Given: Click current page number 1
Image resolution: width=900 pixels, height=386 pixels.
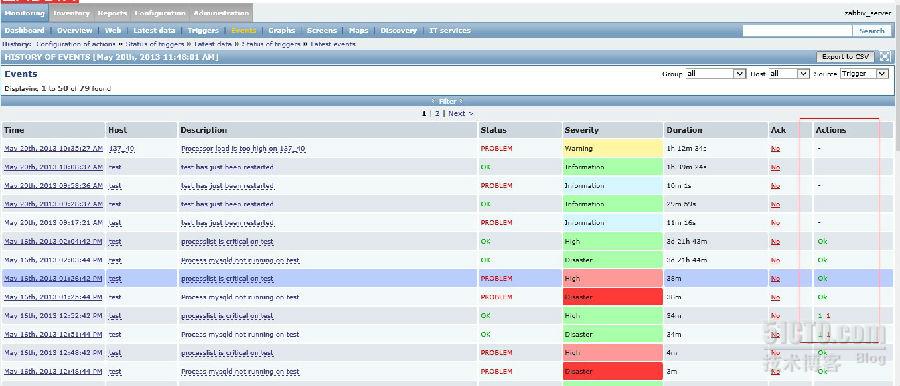Looking at the screenshot, I should pyautogui.click(x=424, y=114).
